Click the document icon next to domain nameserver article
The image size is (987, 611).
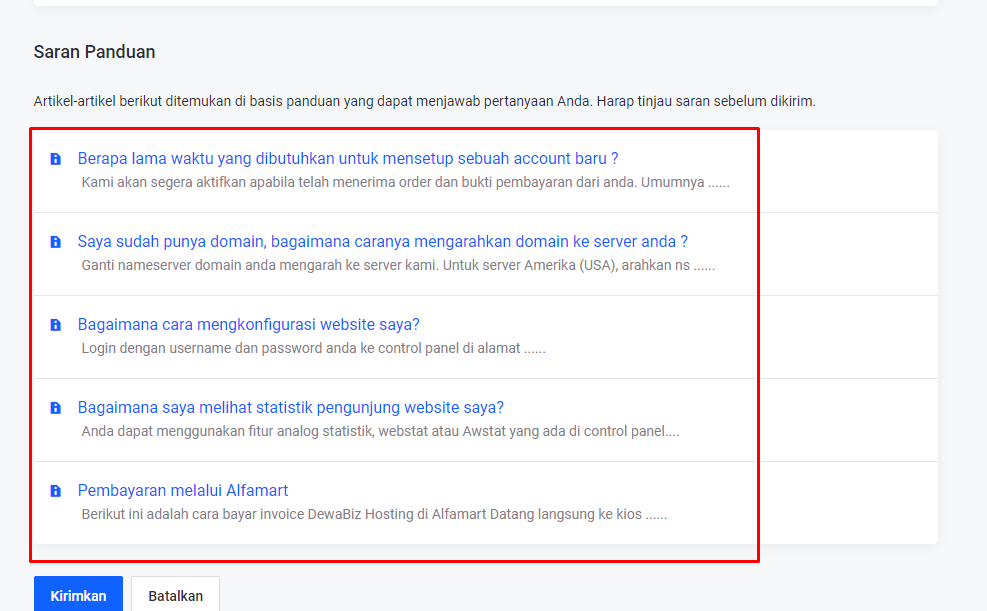(56, 242)
